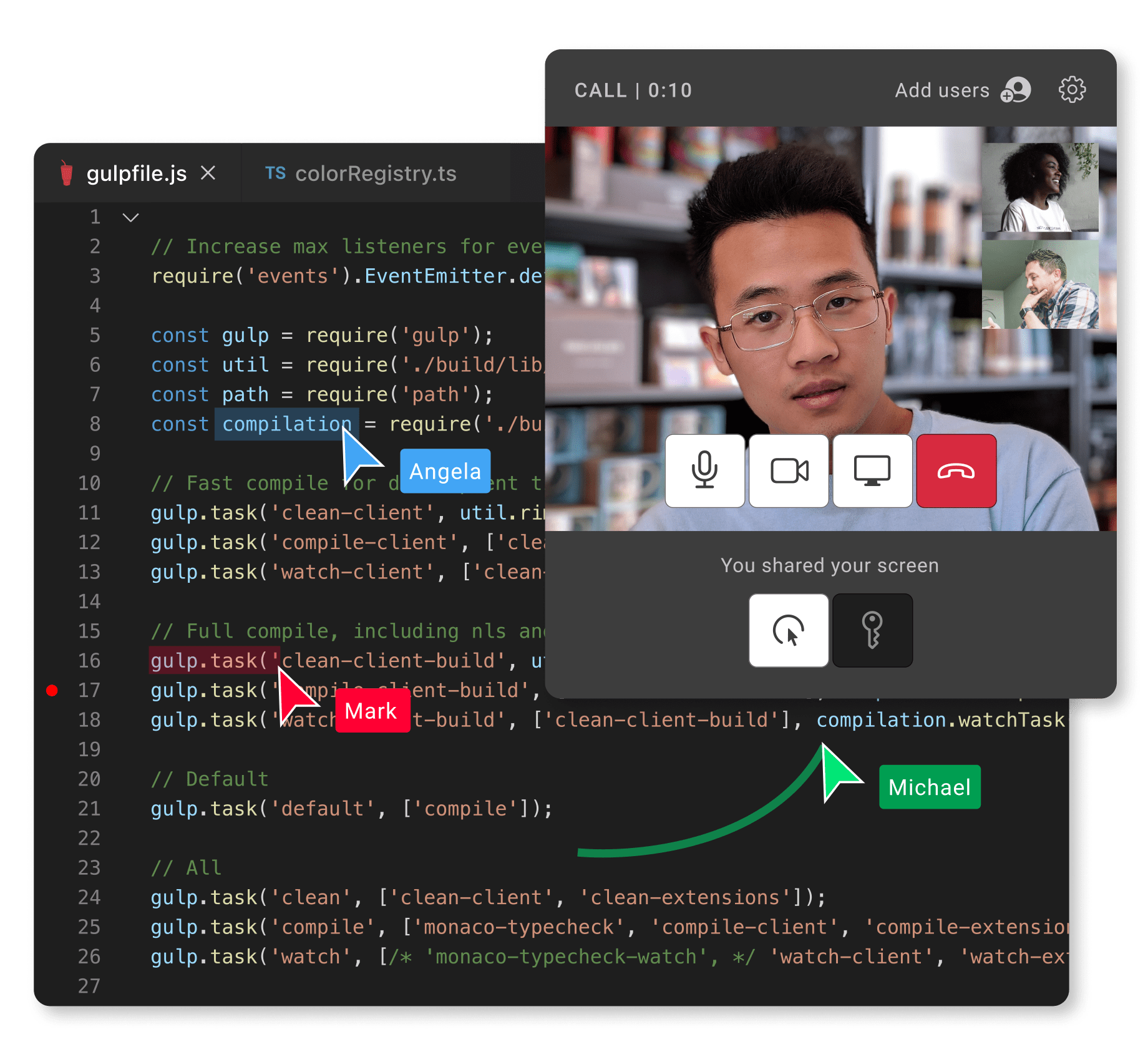End the call with red hang-up button
This screenshot has width=1148, height=1062.
click(x=956, y=471)
